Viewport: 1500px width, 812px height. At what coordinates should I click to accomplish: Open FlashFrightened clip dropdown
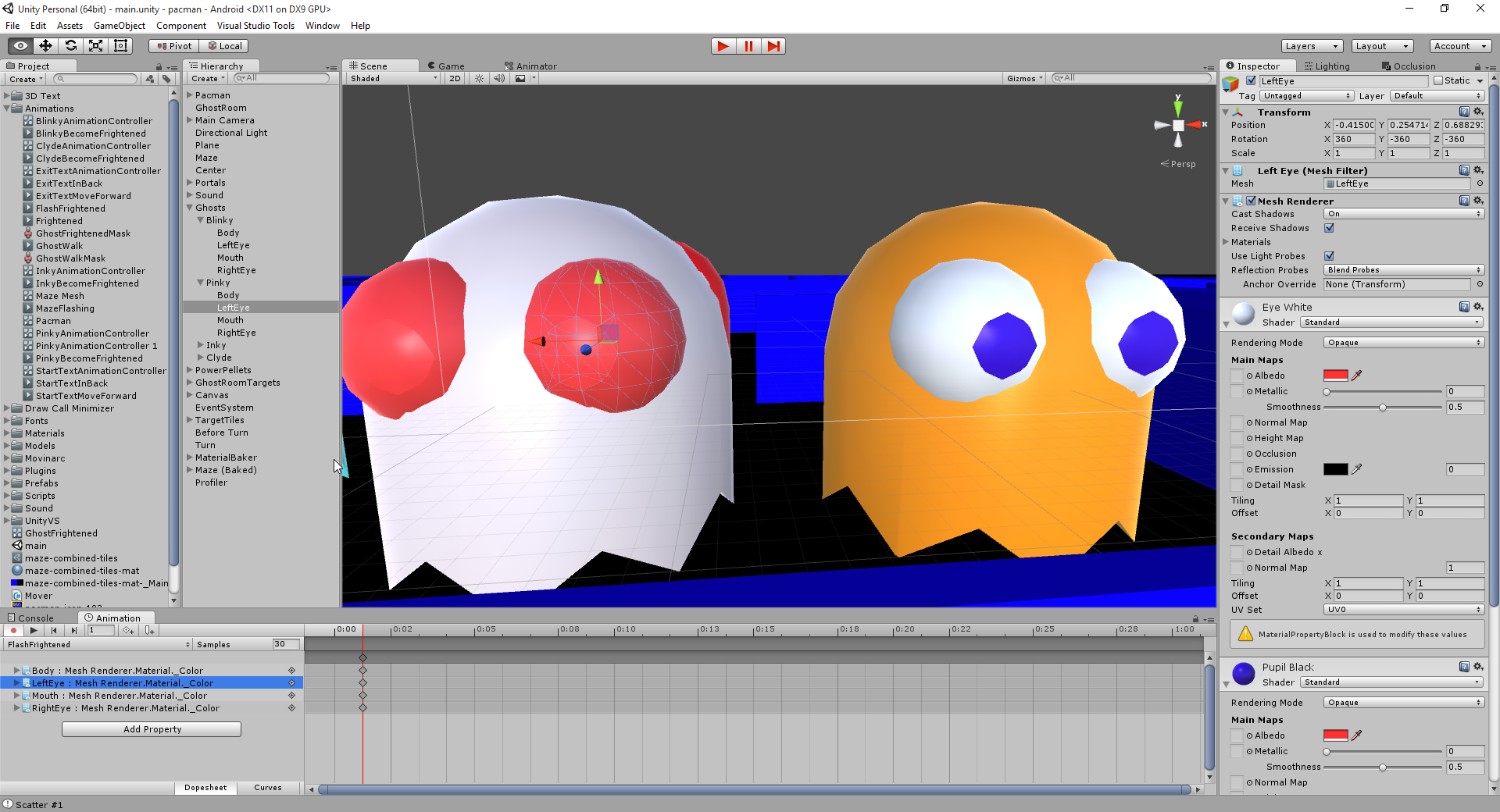(98, 645)
